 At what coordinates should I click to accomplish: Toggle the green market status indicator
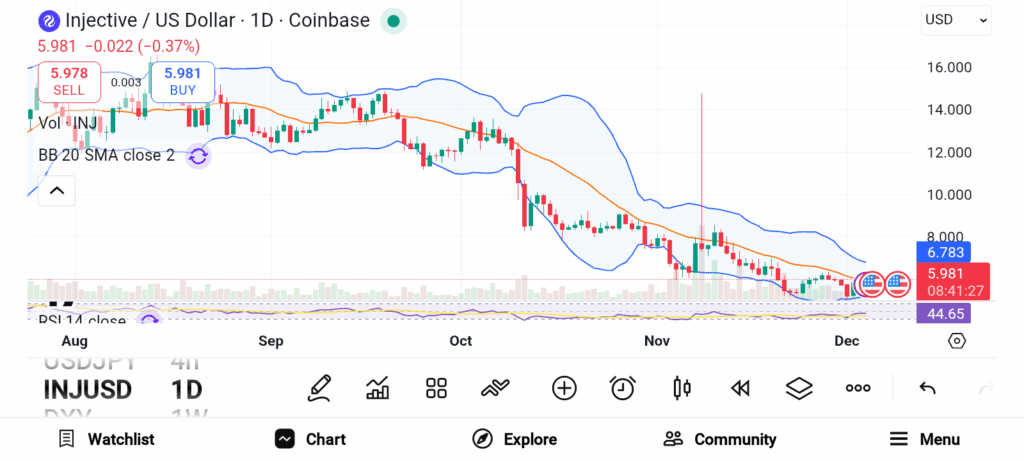(394, 20)
